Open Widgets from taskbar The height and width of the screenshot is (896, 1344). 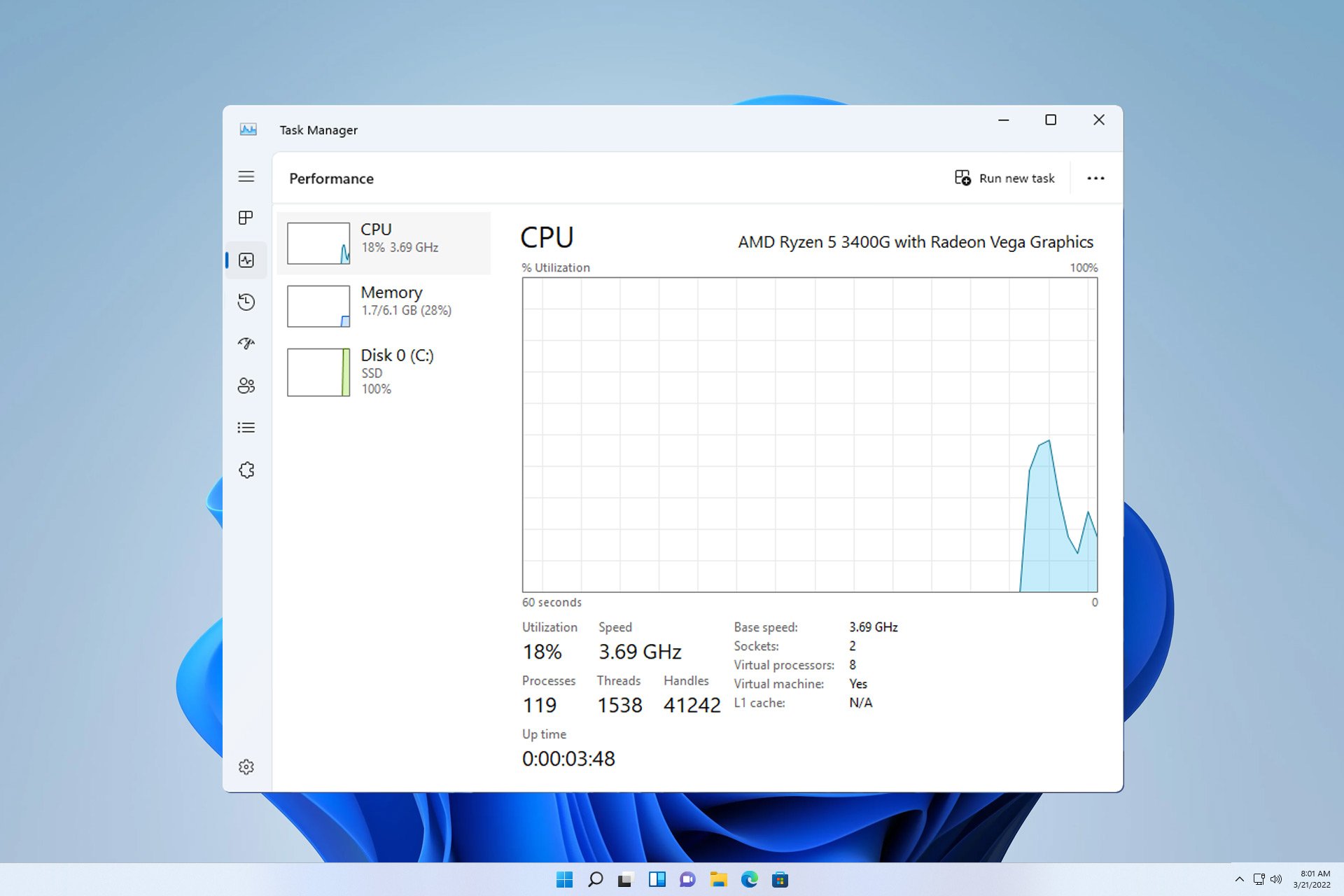[657, 879]
